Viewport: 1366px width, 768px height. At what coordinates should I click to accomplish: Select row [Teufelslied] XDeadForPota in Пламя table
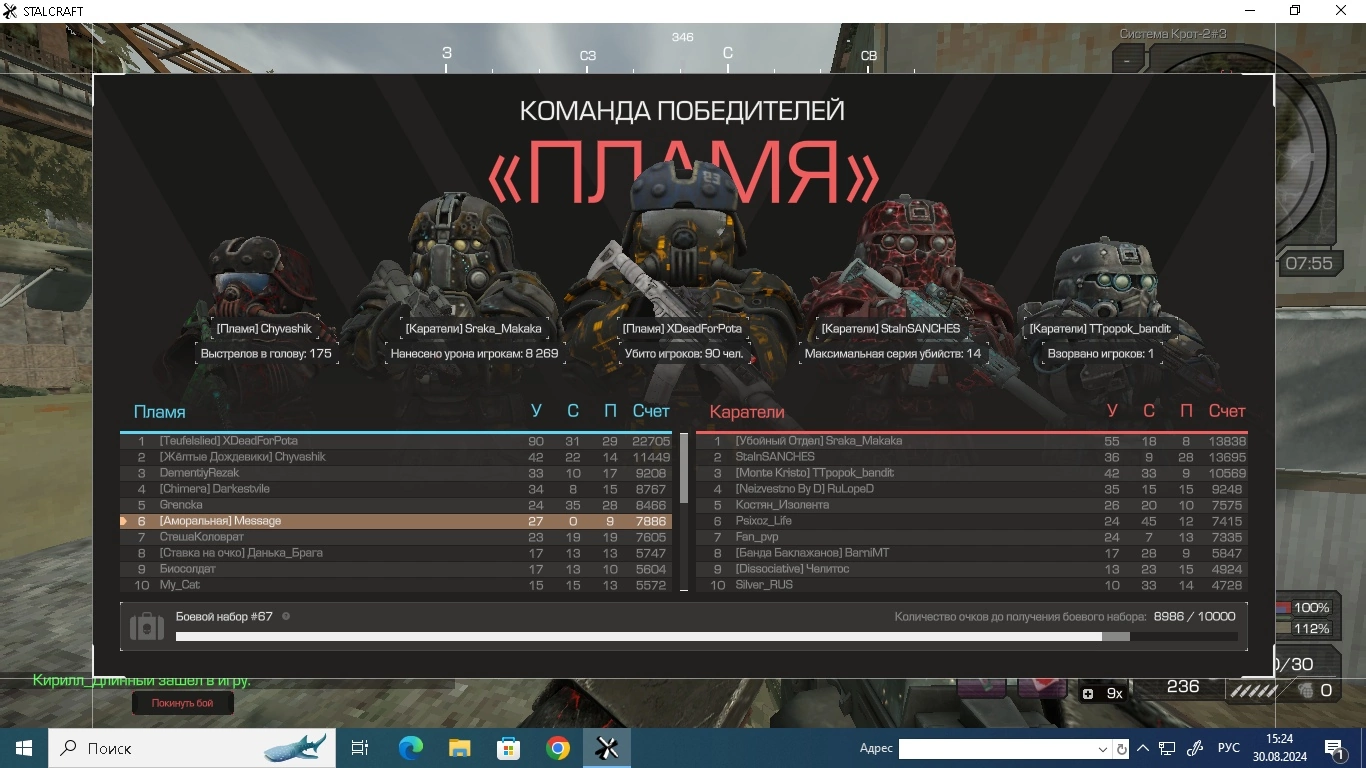(396, 441)
